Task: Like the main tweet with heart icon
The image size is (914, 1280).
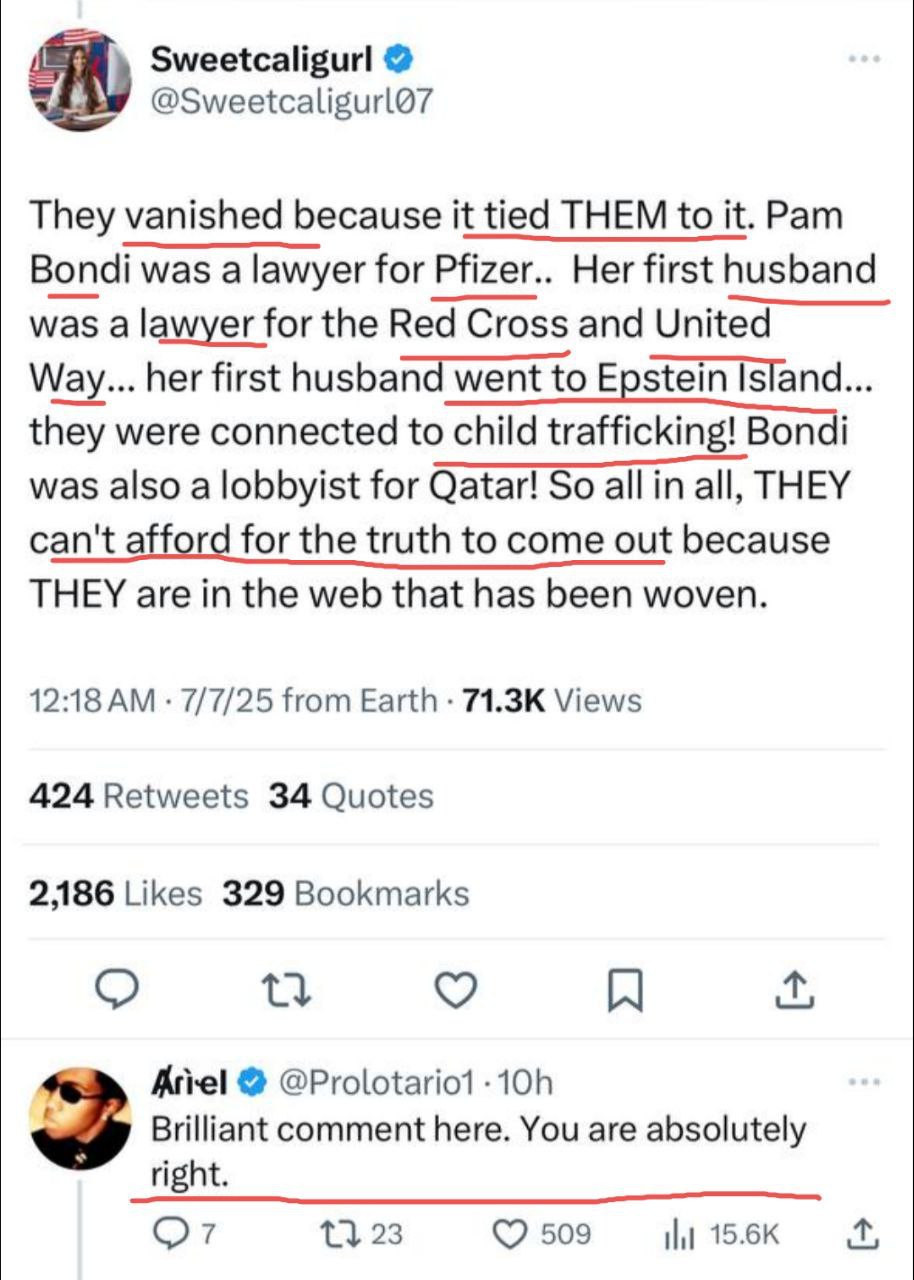Action: click(x=457, y=990)
